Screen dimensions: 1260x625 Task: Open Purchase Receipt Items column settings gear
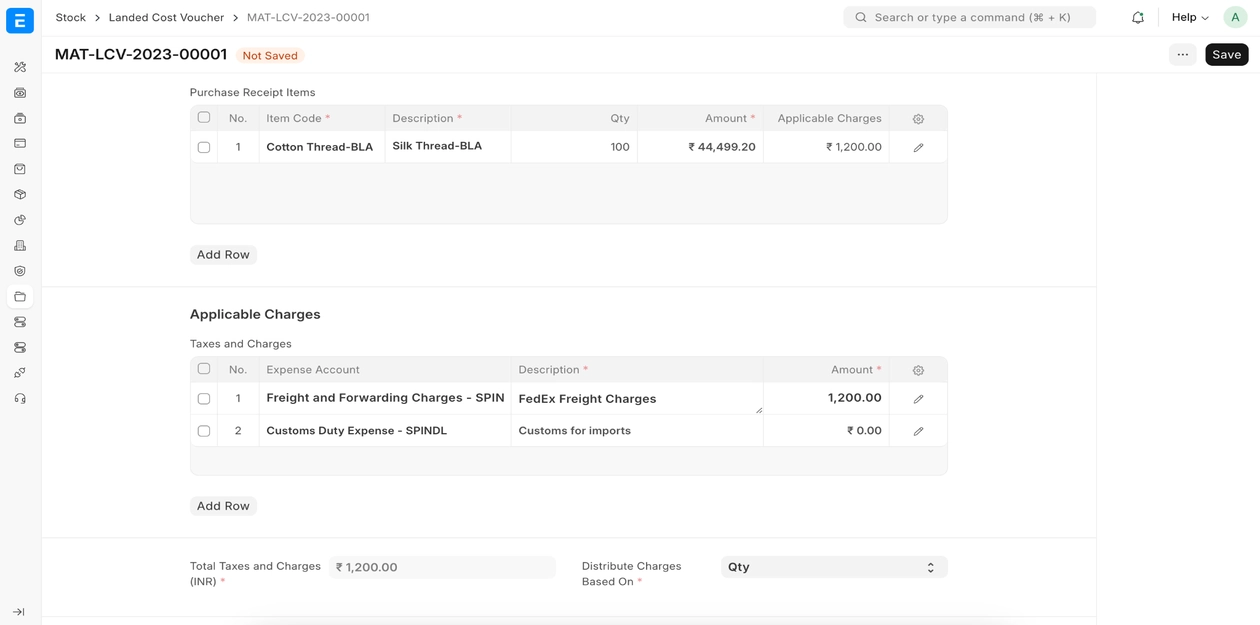point(918,119)
